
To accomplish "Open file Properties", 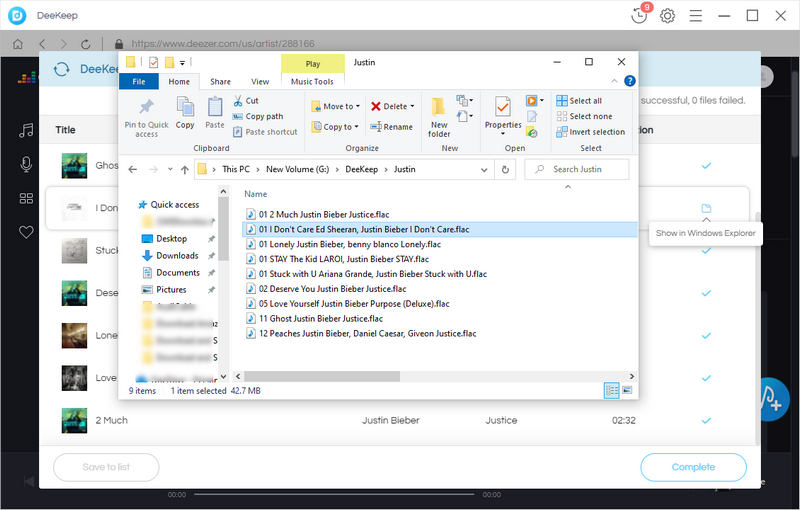I will click(503, 115).
